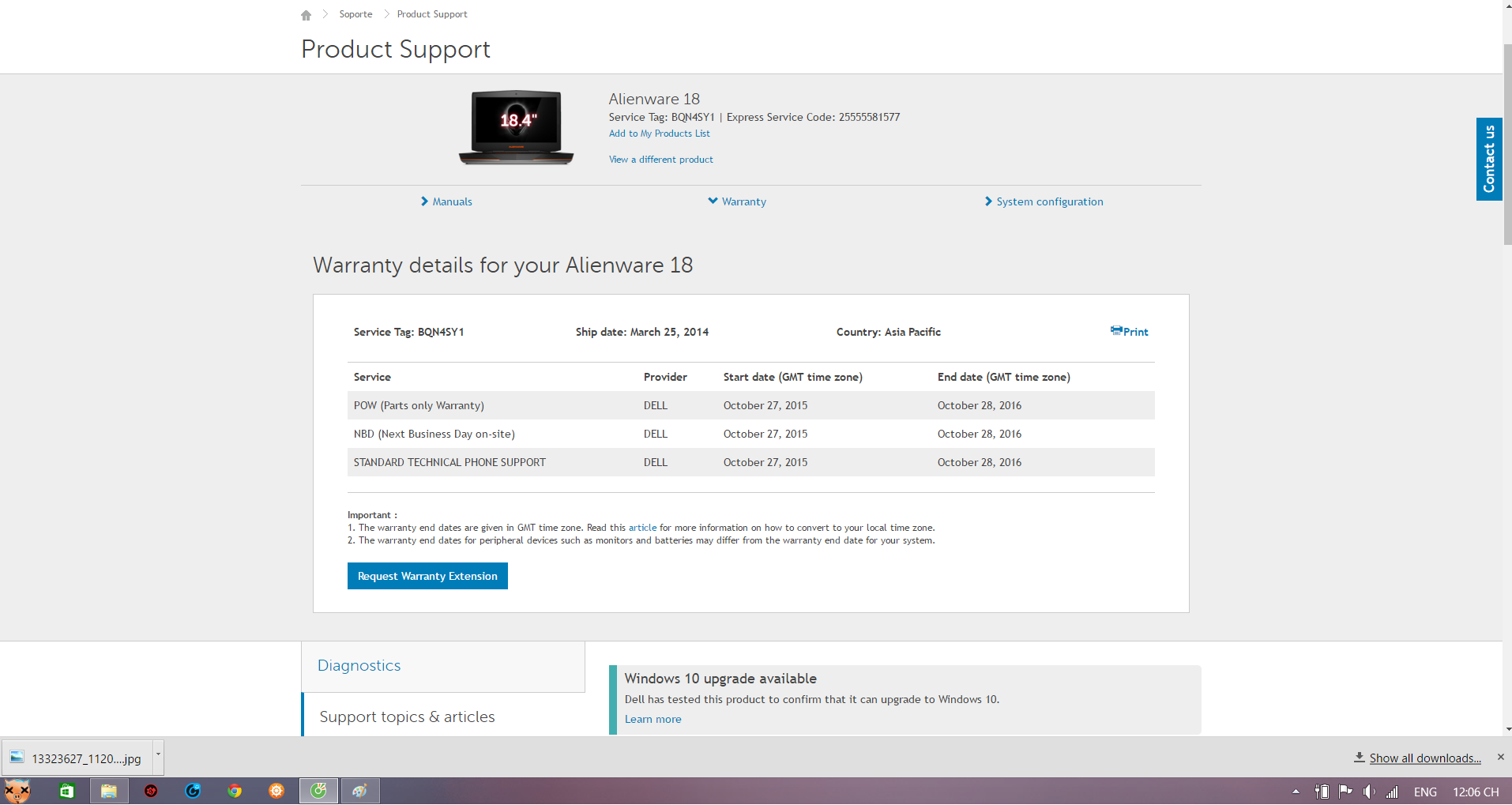Screen dimensions: 1512x805
Task: Open File Explorer from the taskbar
Action: (x=109, y=791)
